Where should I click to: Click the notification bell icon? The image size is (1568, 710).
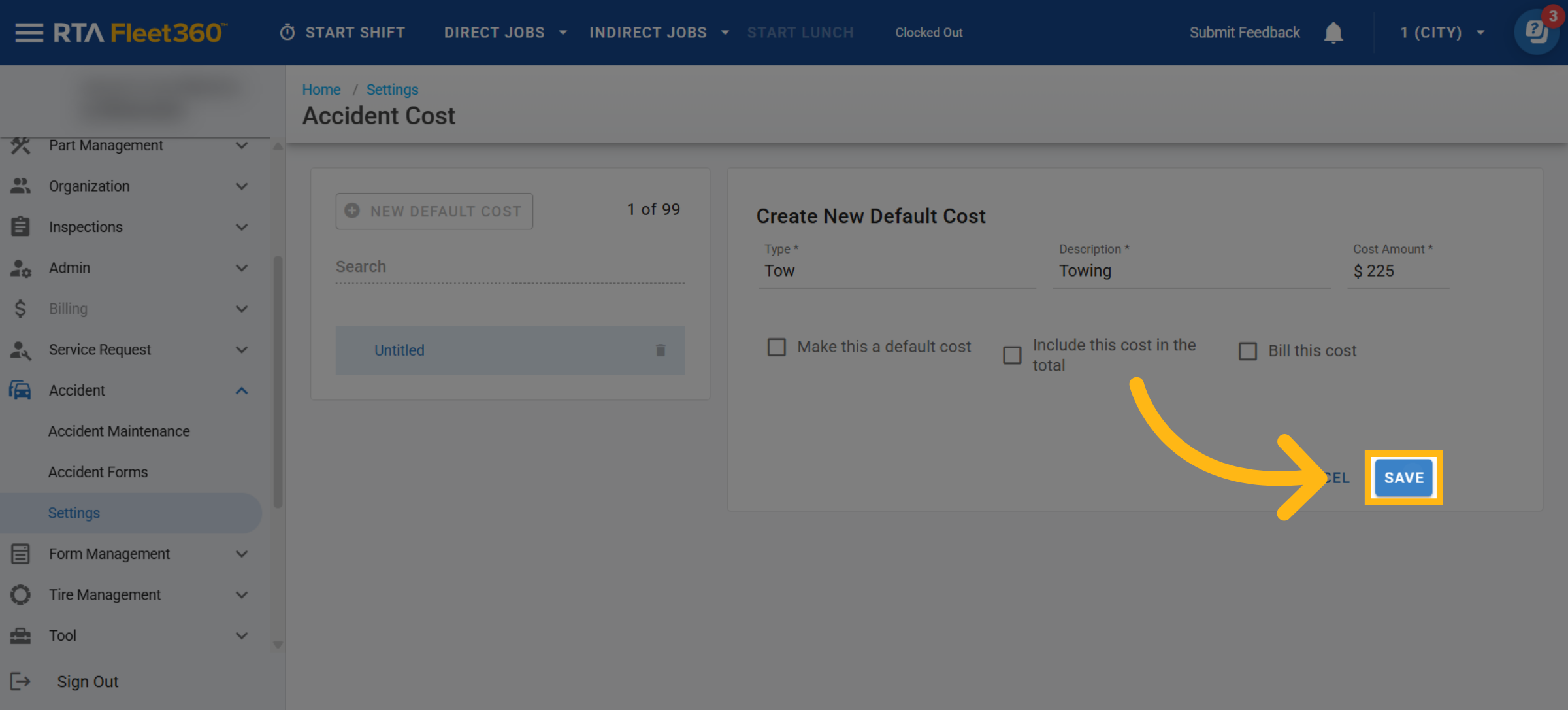[1333, 33]
